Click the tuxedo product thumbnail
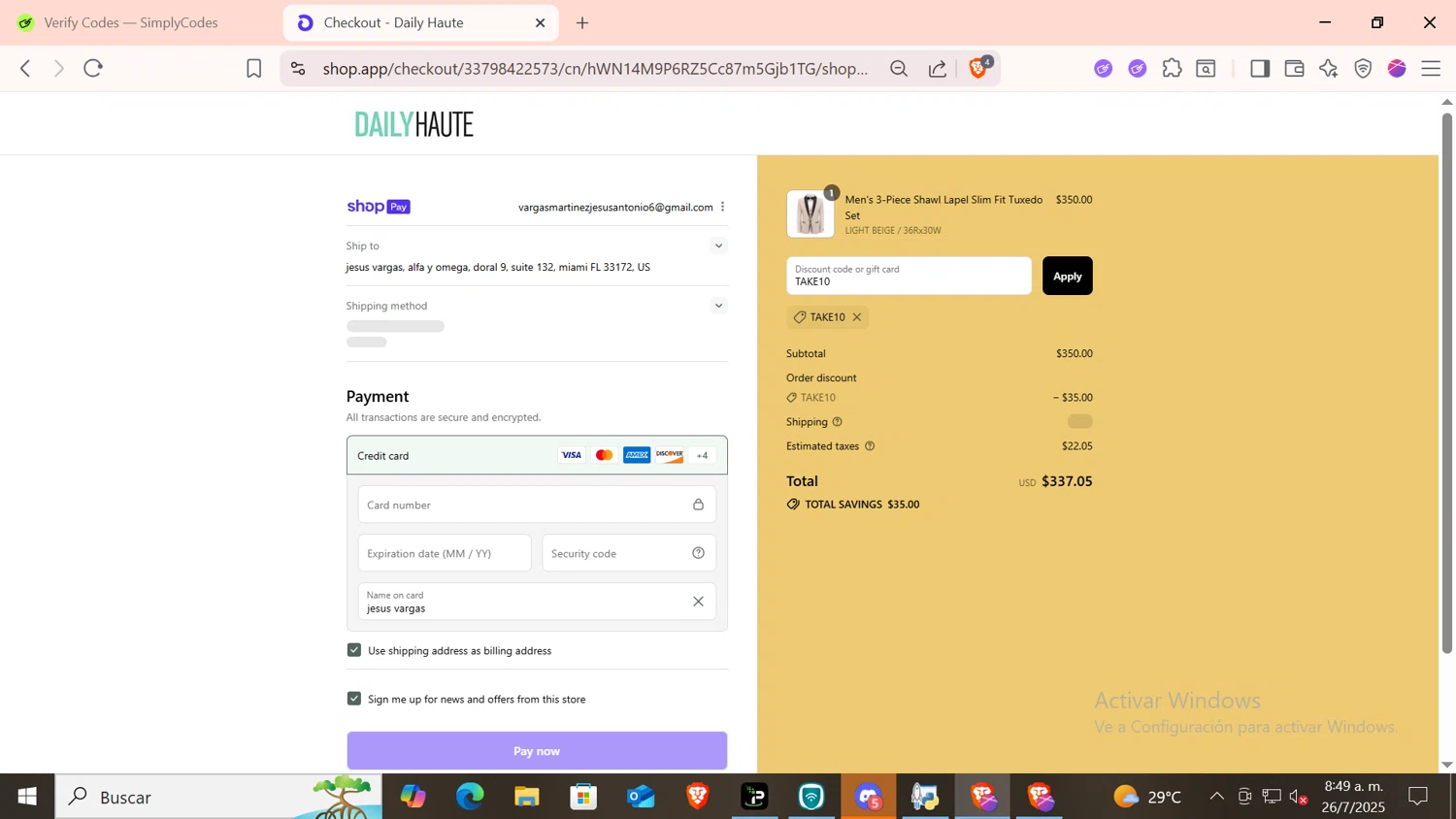This screenshot has height=819, width=1456. (x=811, y=214)
